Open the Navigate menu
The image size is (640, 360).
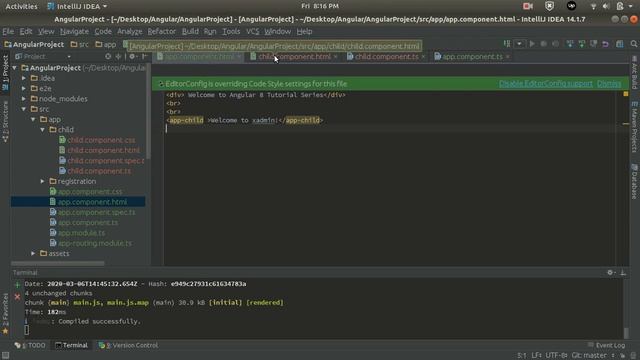tap(74, 31)
